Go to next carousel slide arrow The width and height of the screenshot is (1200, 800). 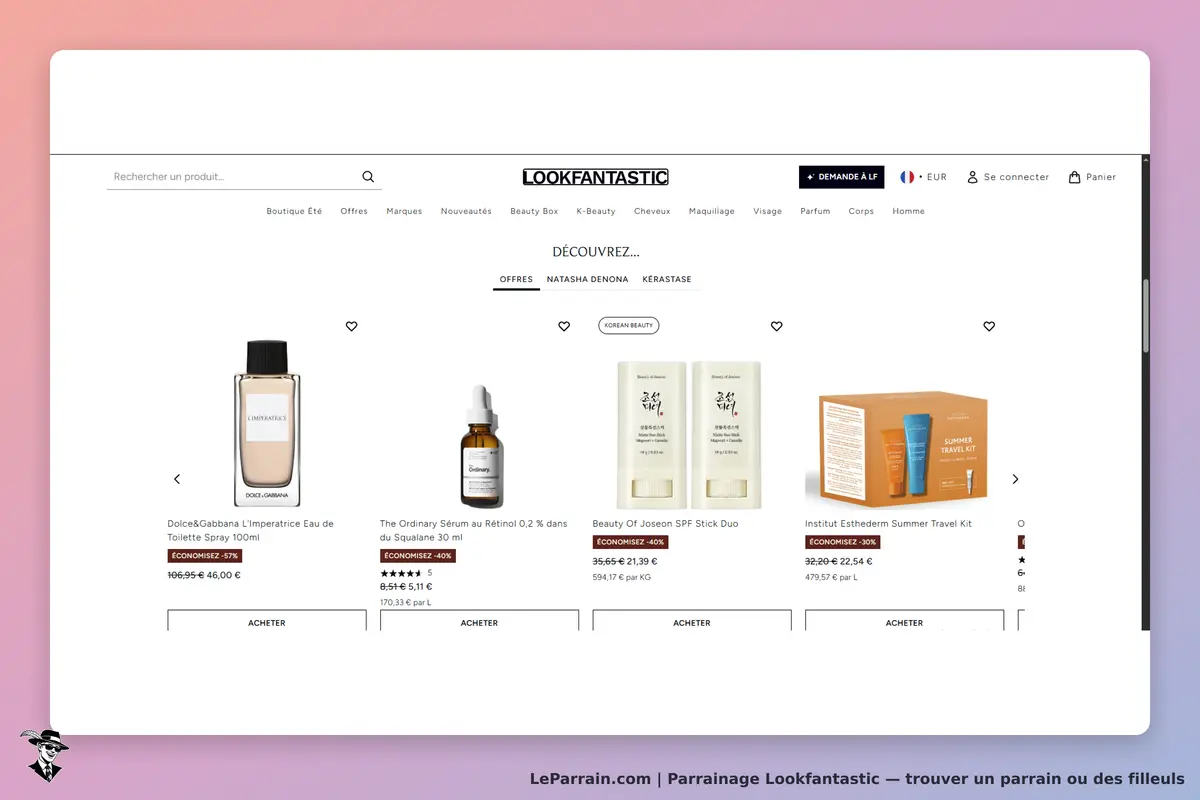tap(1015, 479)
